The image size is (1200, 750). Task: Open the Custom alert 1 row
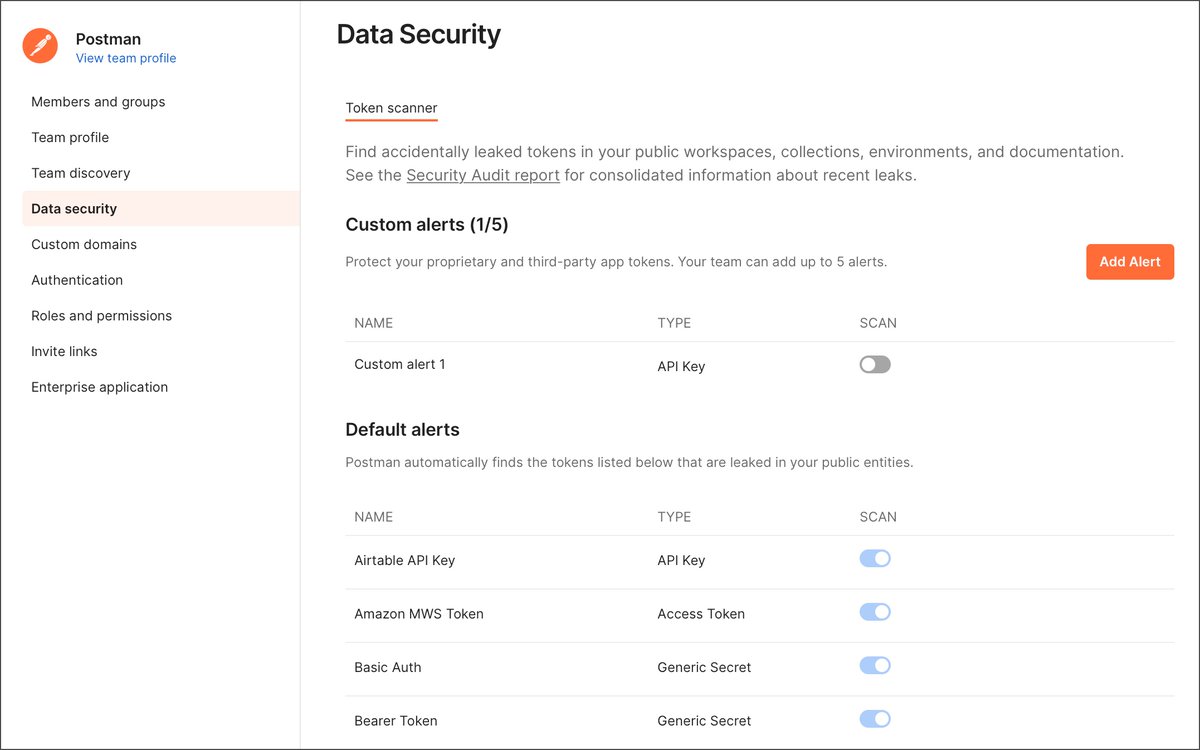tap(759, 365)
